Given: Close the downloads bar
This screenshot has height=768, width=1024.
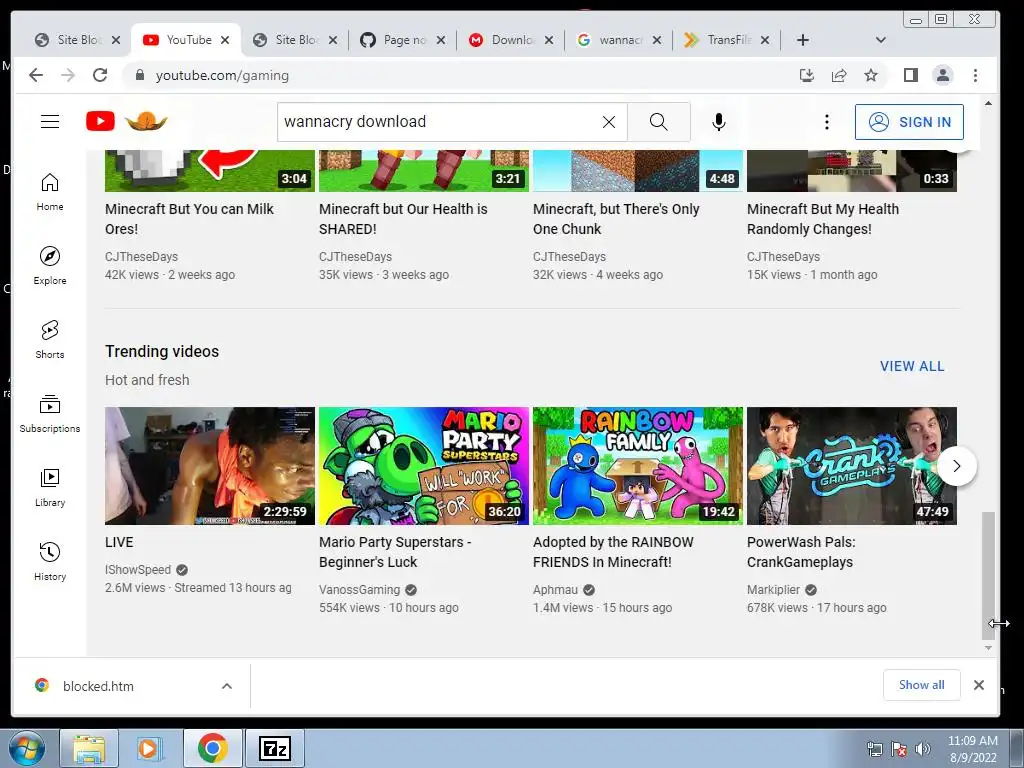Looking at the screenshot, I should coord(978,685).
